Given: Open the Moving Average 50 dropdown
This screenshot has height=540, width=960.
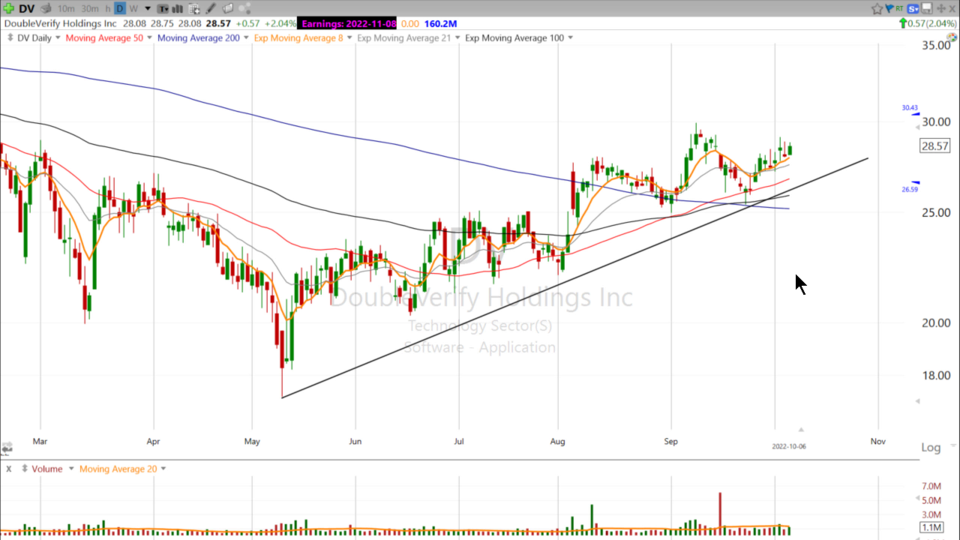Looking at the screenshot, I should [149, 38].
